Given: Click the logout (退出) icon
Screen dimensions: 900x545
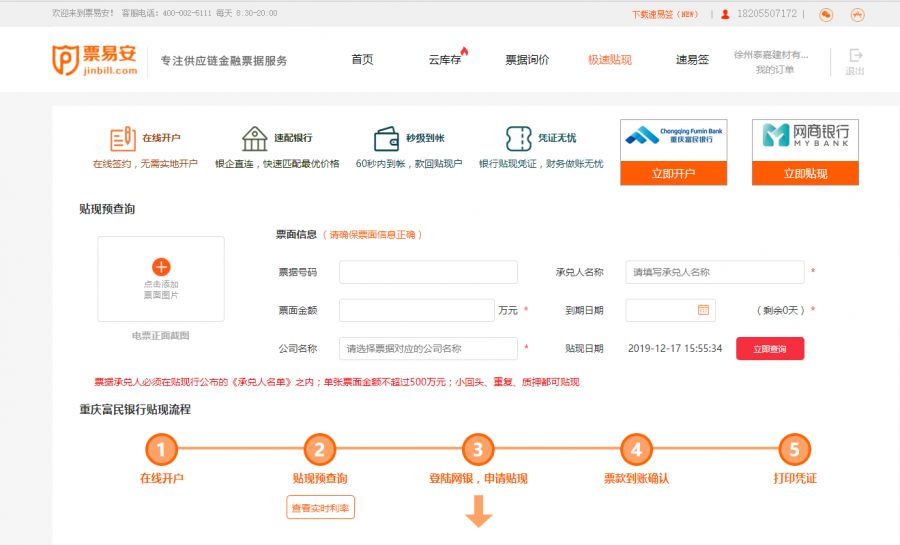Looking at the screenshot, I should pos(855,56).
